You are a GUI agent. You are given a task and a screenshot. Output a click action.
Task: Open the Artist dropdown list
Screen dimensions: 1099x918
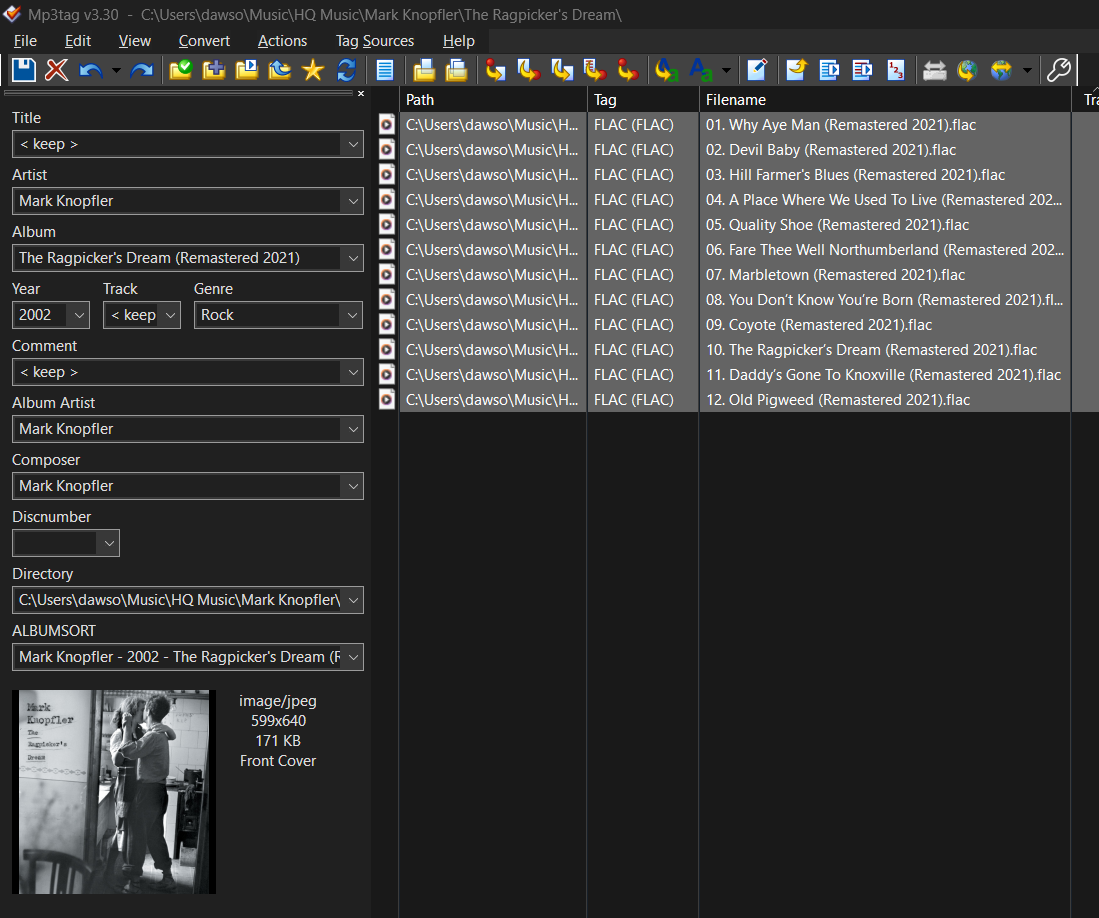(353, 201)
